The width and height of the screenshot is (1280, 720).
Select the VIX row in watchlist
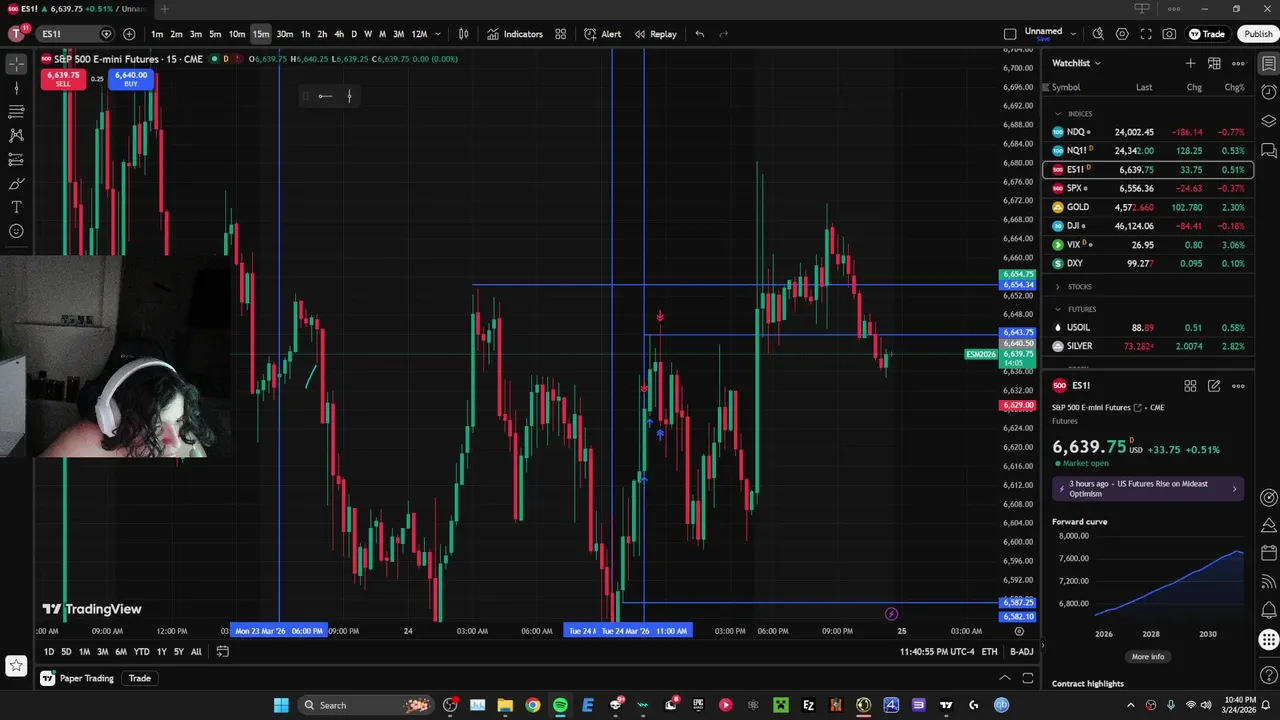pos(1147,245)
